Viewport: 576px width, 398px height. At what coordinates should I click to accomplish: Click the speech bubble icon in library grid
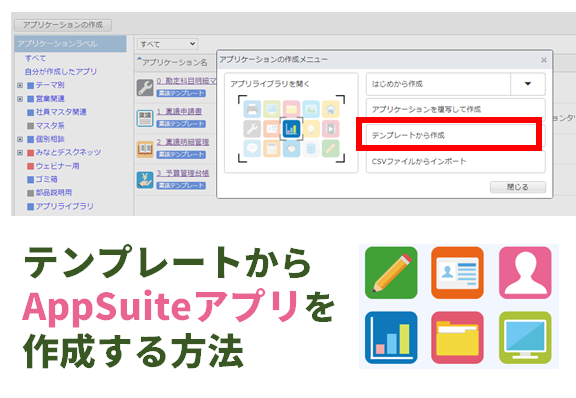click(x=252, y=148)
